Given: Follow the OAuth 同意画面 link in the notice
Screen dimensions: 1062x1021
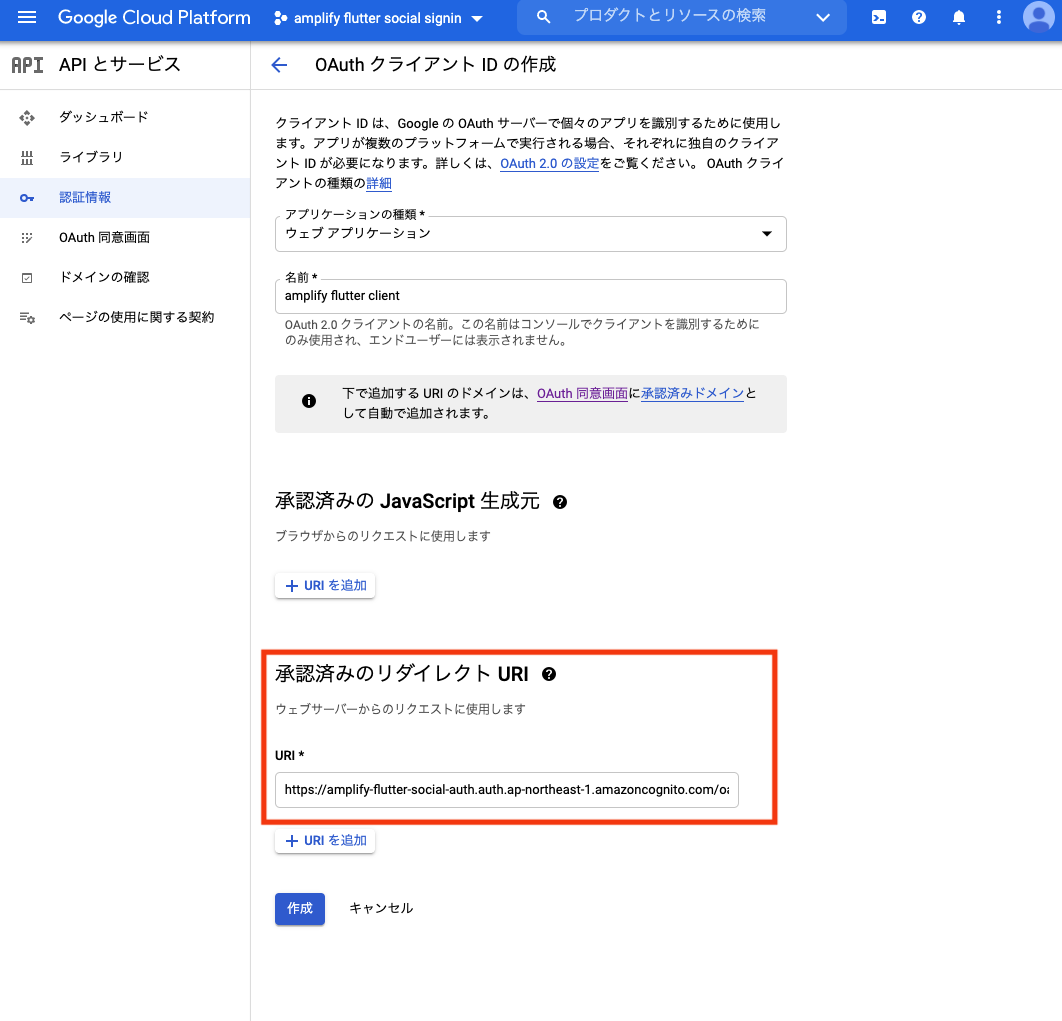Looking at the screenshot, I should pos(582,393).
